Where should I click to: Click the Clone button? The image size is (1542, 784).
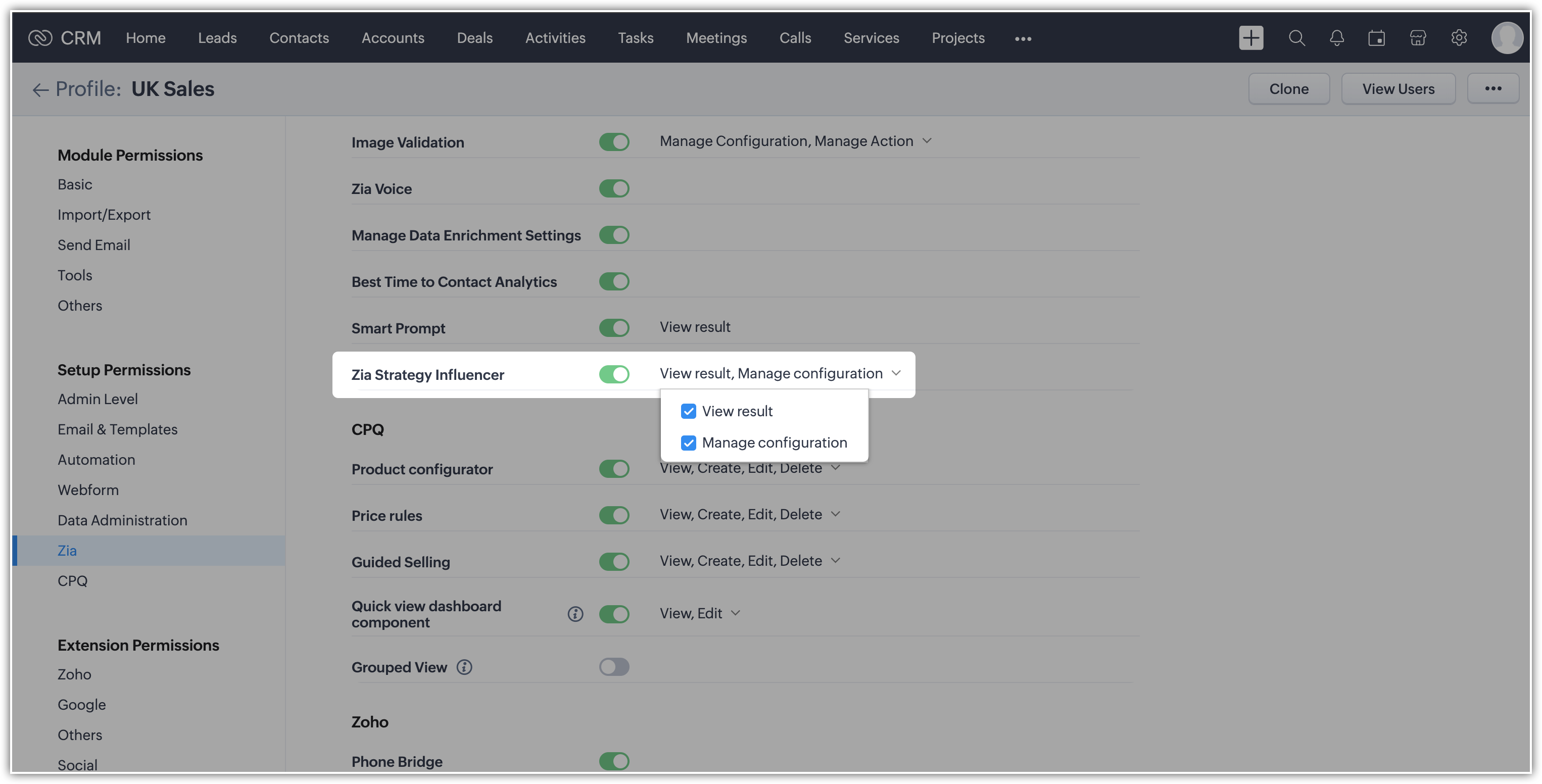coord(1288,88)
